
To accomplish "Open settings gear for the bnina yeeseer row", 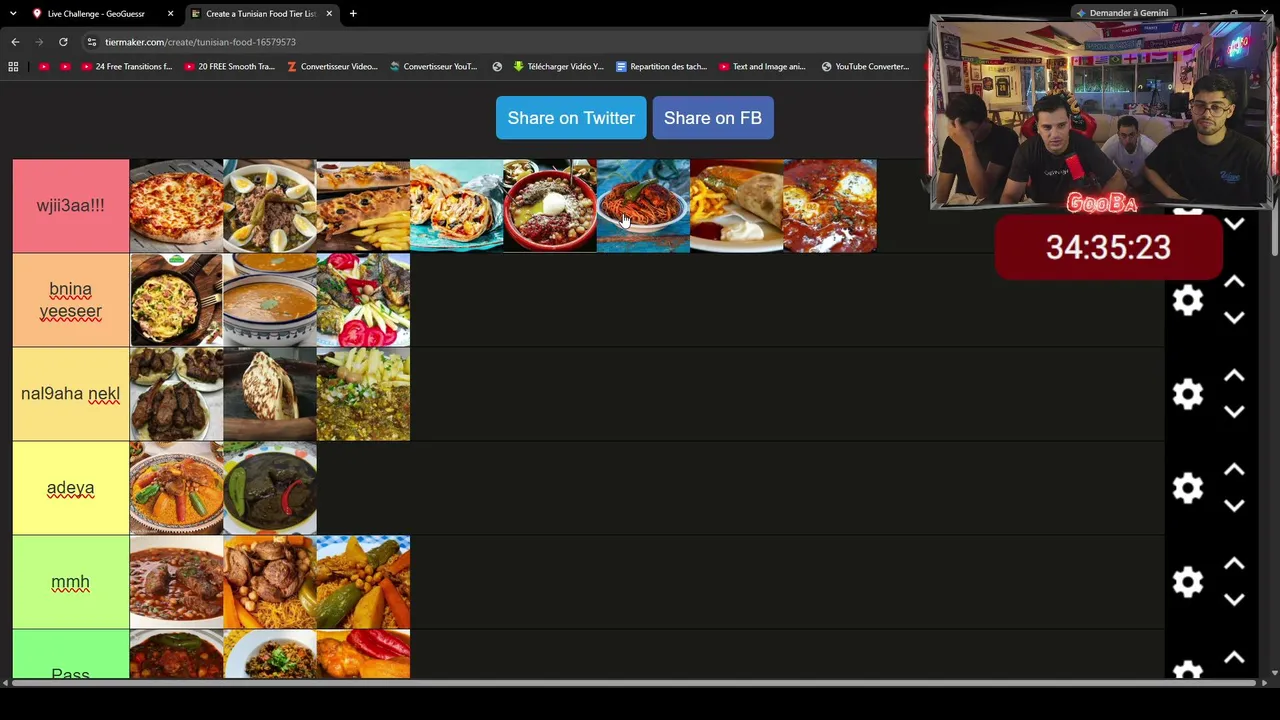I will pos(1188,300).
